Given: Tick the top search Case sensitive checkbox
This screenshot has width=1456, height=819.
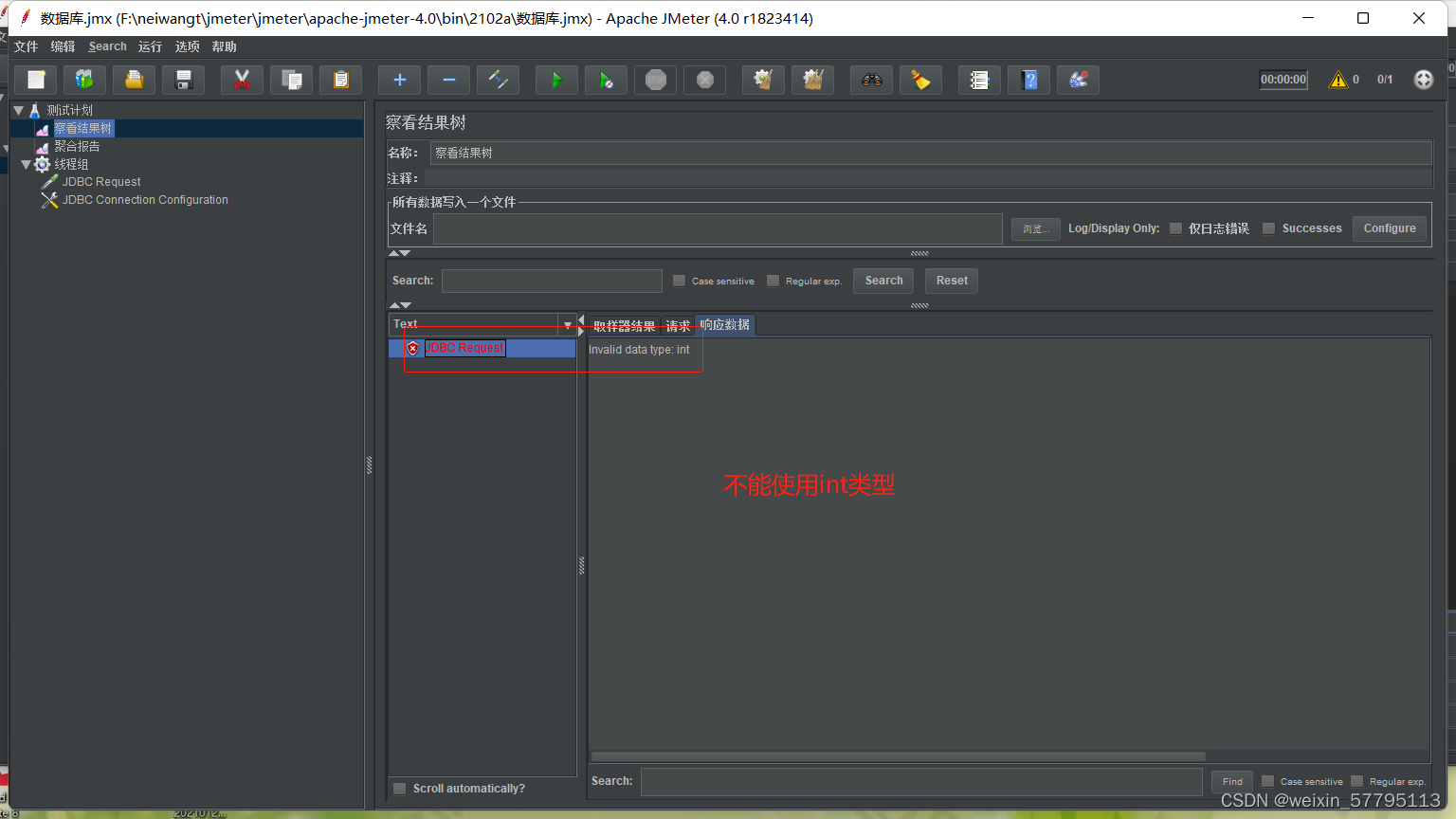Looking at the screenshot, I should (x=679, y=281).
